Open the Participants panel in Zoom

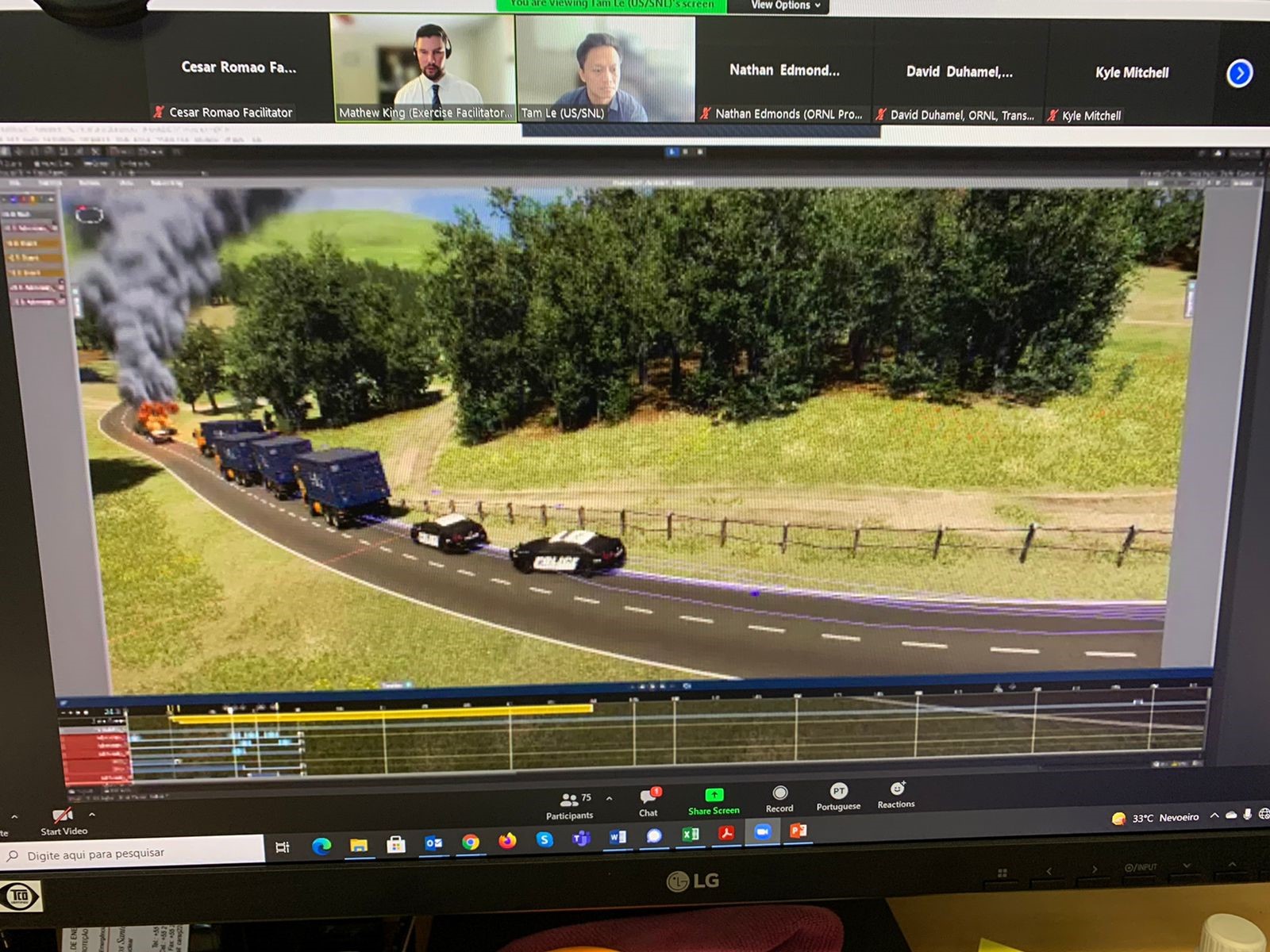click(569, 804)
